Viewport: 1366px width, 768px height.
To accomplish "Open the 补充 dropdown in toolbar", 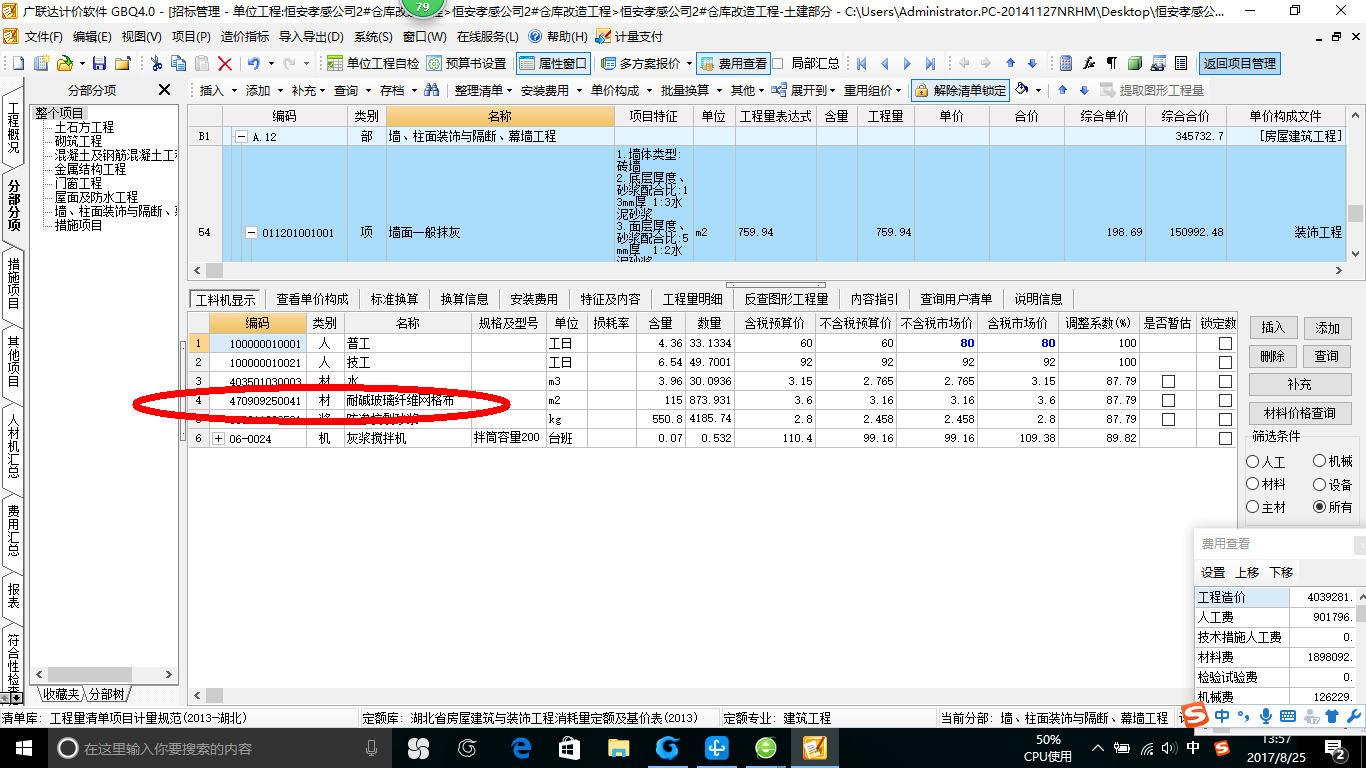I will [309, 90].
